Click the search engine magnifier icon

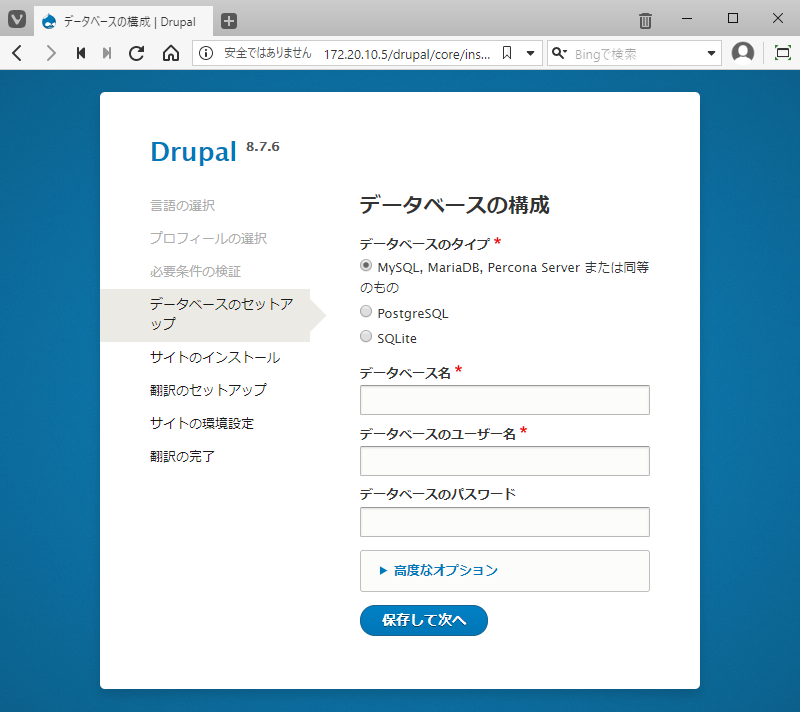pyautogui.click(x=559, y=53)
